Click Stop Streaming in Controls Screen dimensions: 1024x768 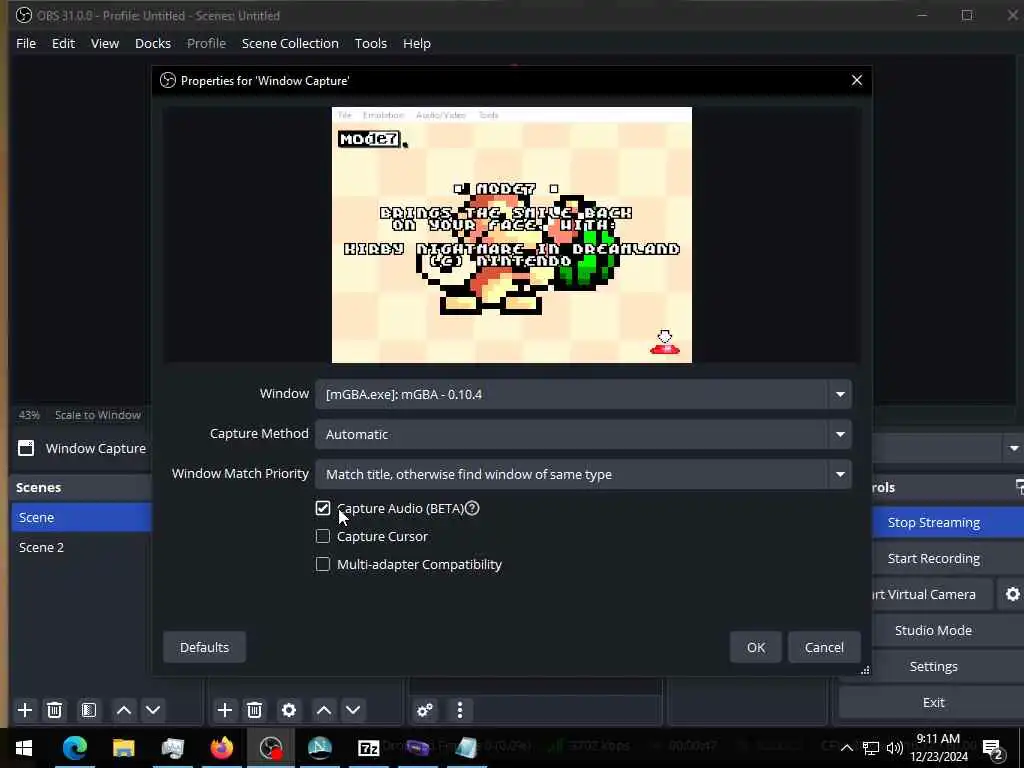pos(934,522)
